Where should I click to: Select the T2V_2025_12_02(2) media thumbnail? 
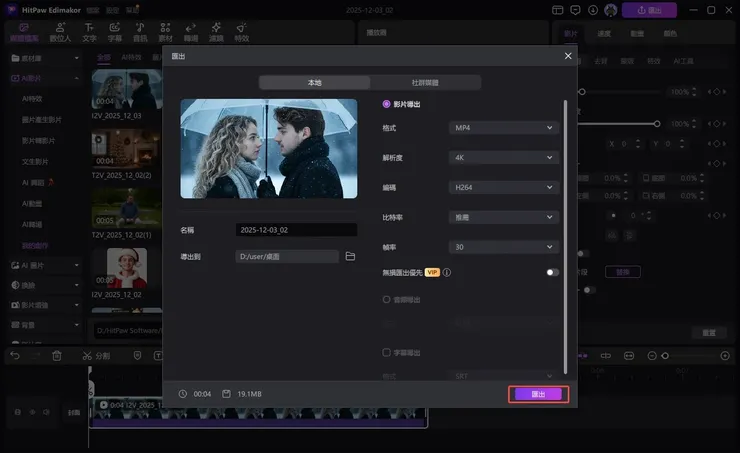127,149
